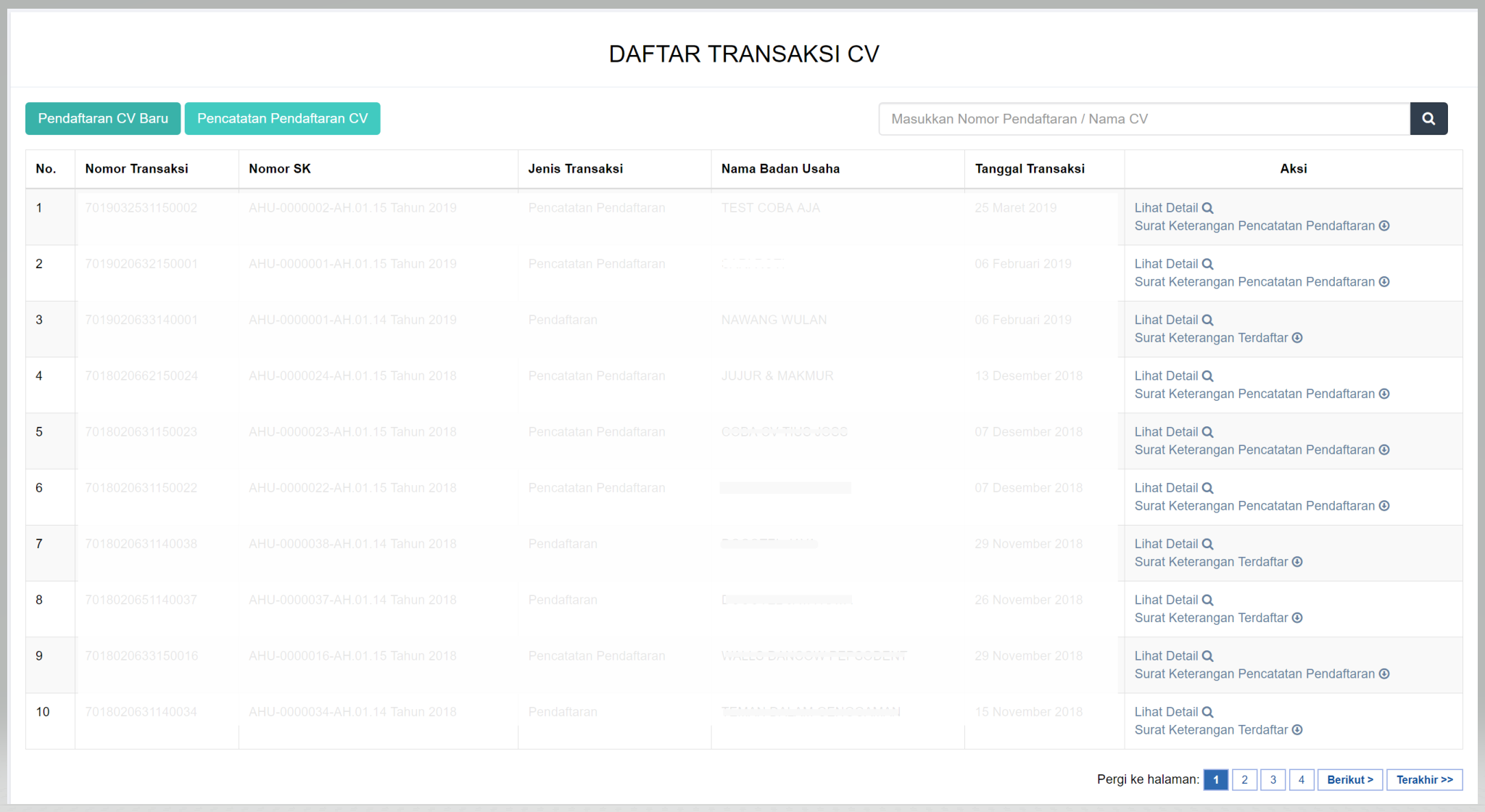This screenshot has height=812, width=1485.
Task: Jump to last page with Terakhir
Action: [x=1424, y=780]
